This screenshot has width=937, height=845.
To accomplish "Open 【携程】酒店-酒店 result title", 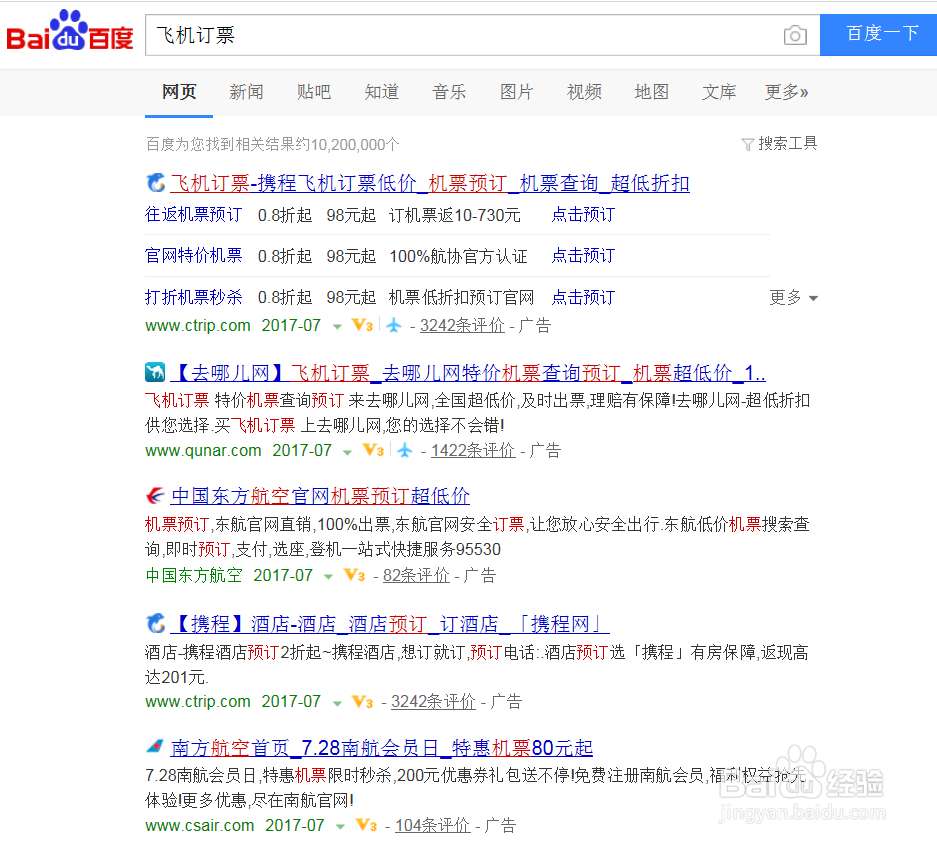I will (x=390, y=624).
